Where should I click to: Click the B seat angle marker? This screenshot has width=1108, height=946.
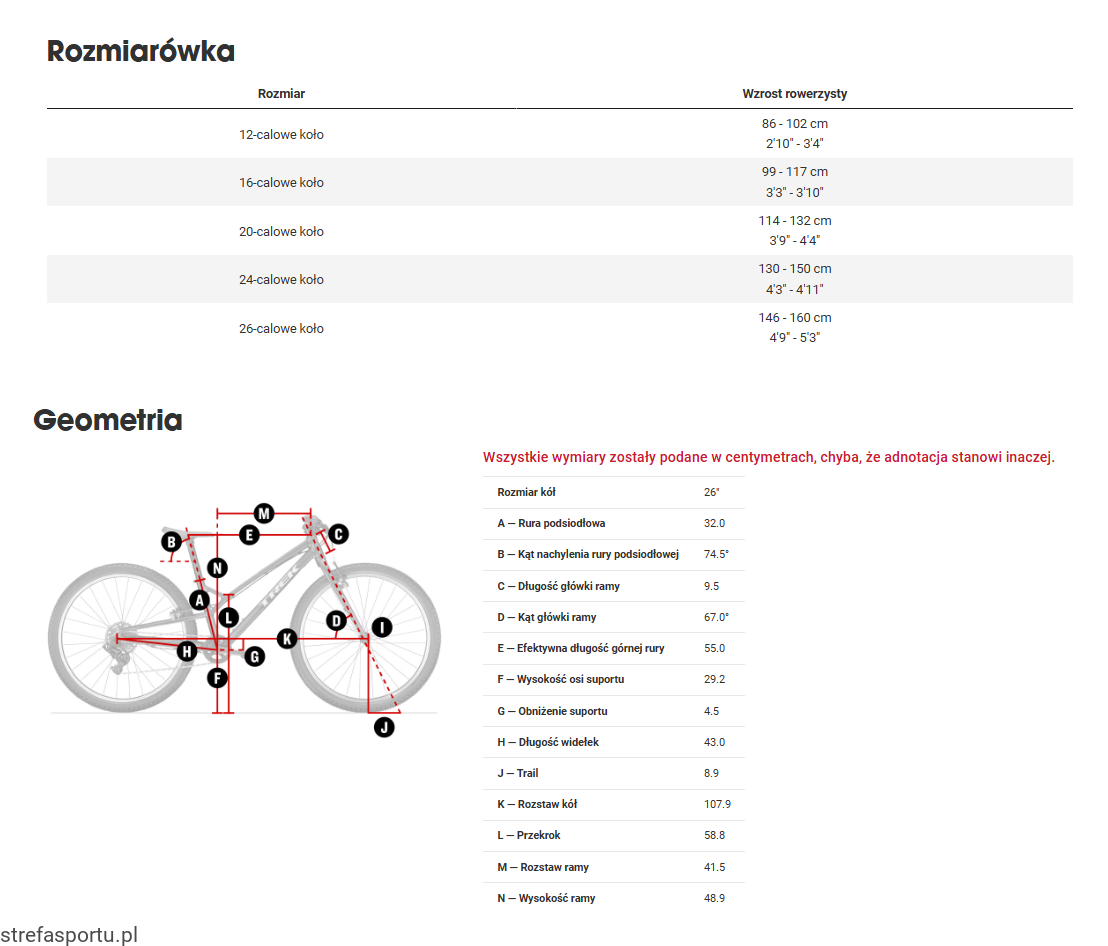[172, 542]
